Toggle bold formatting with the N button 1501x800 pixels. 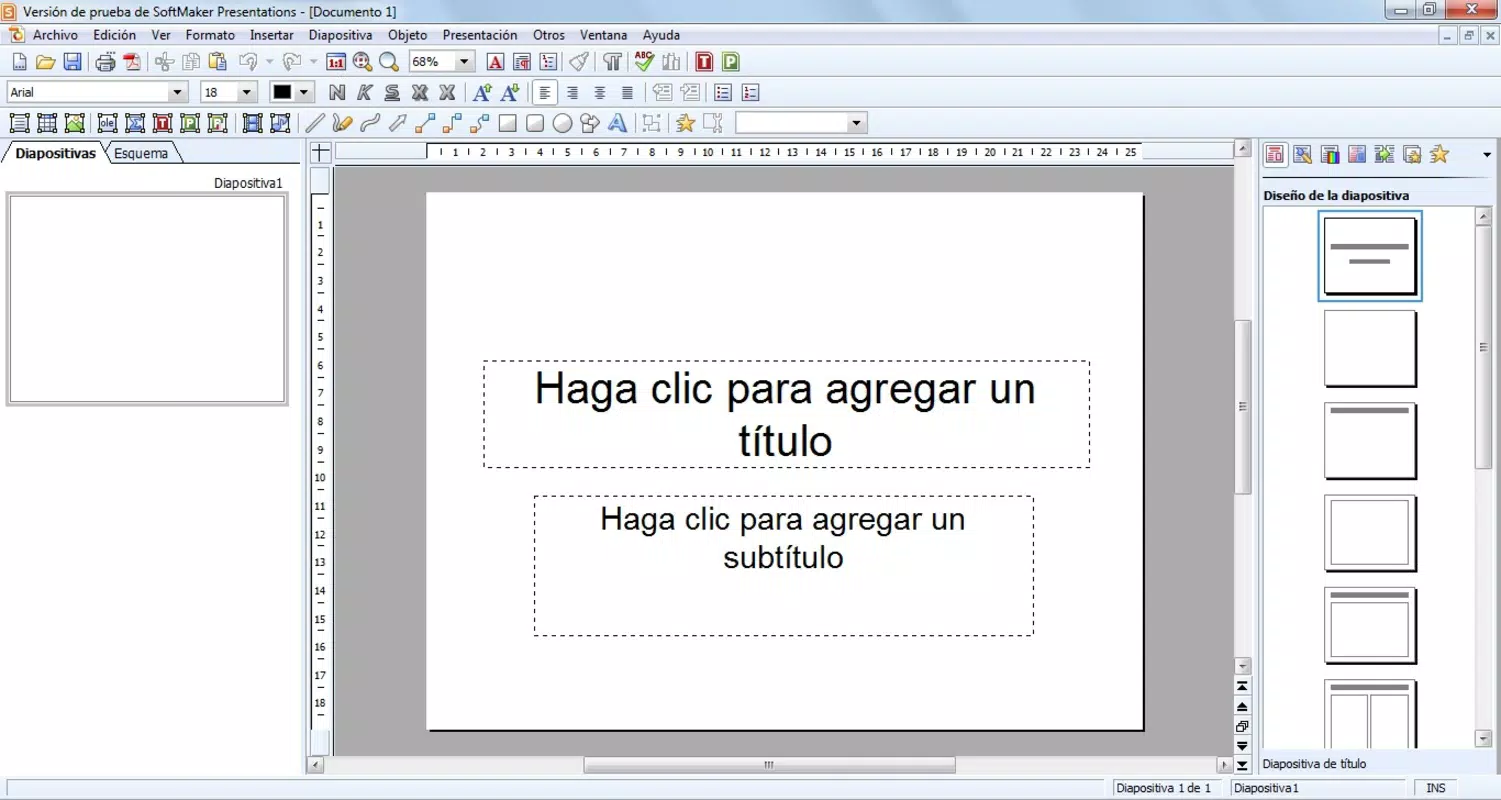(x=337, y=93)
